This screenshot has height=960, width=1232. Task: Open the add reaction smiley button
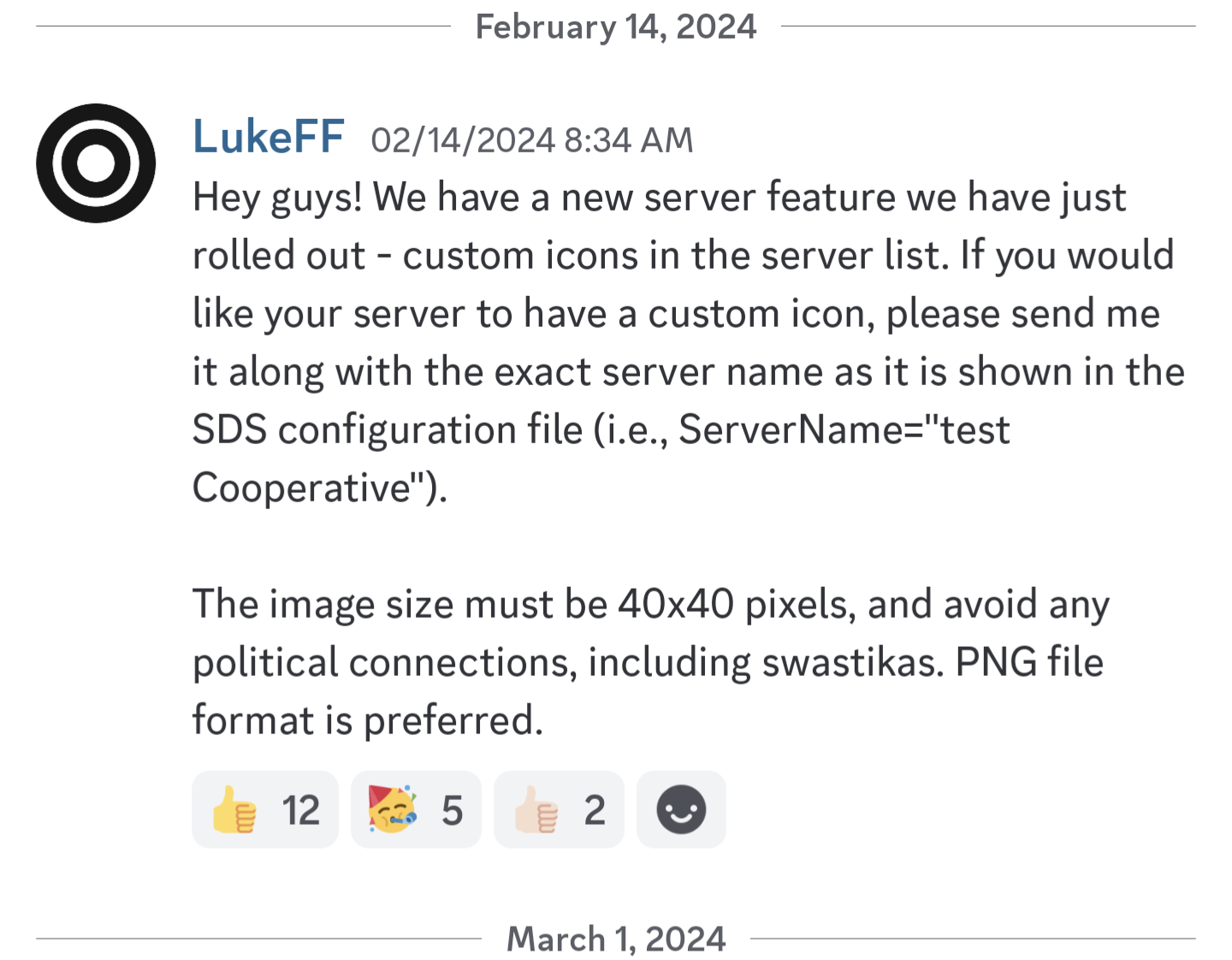pos(681,809)
